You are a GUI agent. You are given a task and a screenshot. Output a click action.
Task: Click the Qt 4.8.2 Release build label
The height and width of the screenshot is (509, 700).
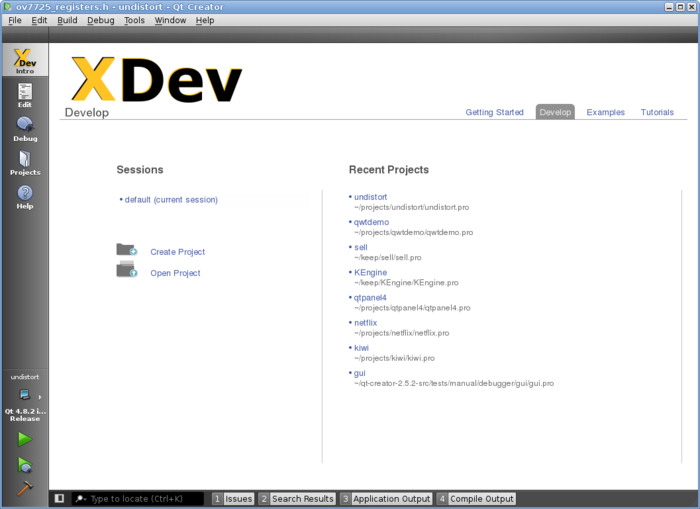[x=25, y=415]
